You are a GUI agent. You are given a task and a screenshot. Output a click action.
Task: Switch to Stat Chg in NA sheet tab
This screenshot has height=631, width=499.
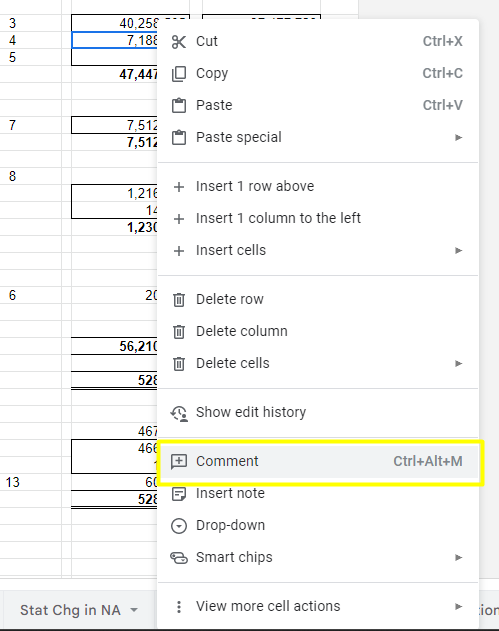(70, 610)
